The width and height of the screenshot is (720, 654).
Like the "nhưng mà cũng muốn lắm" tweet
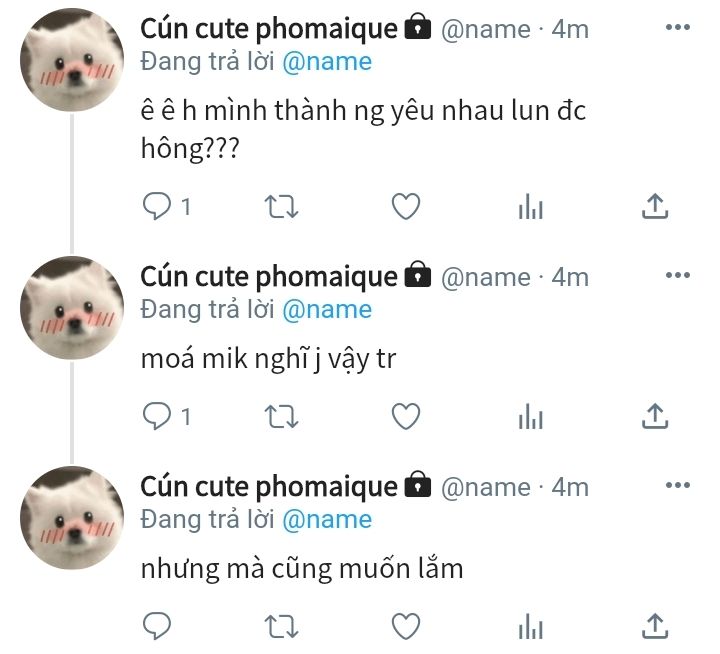click(x=406, y=626)
